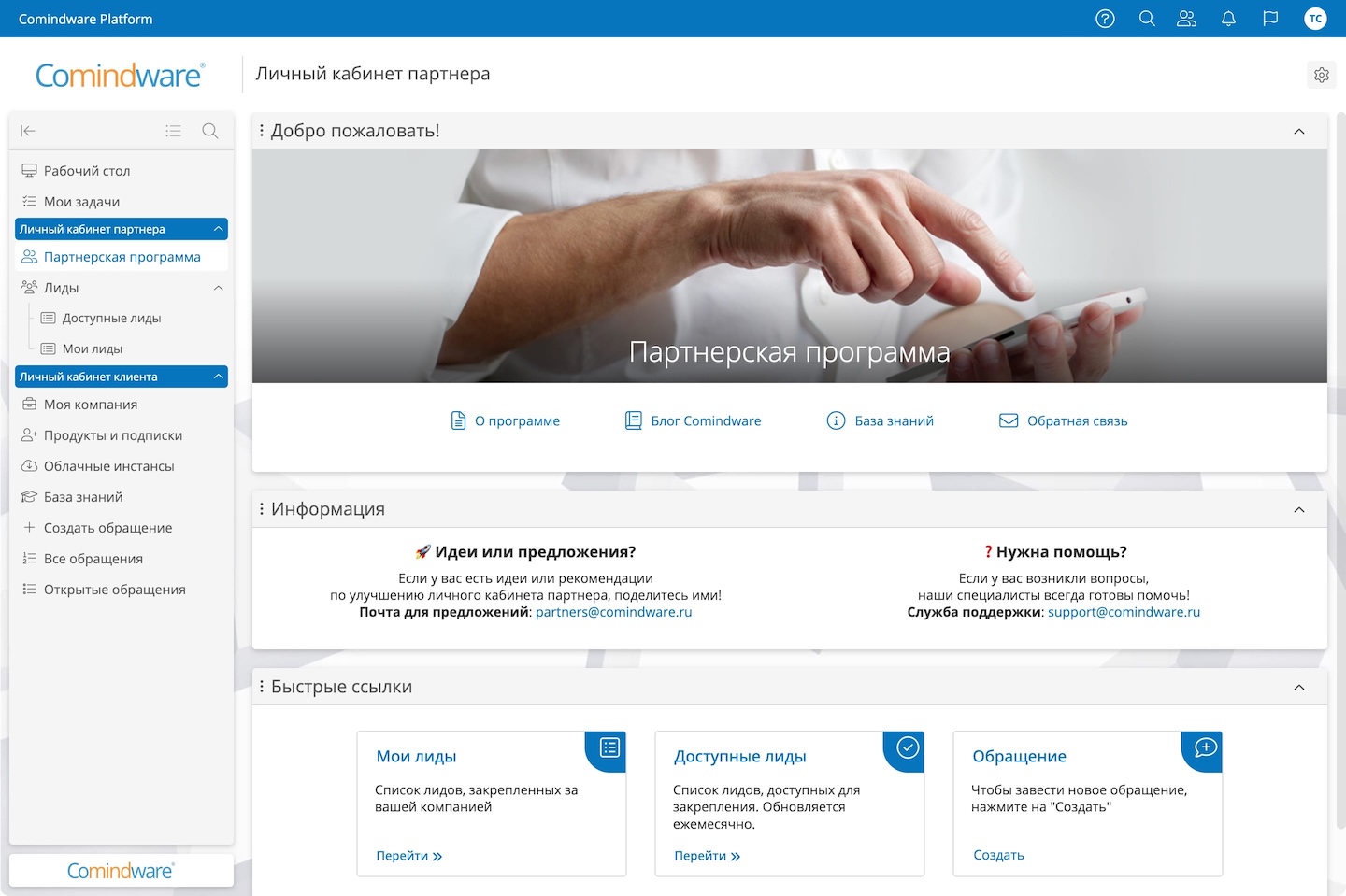Click Перейти on the Доступные лиды card
Screen dimensions: 1346x896
707,856
